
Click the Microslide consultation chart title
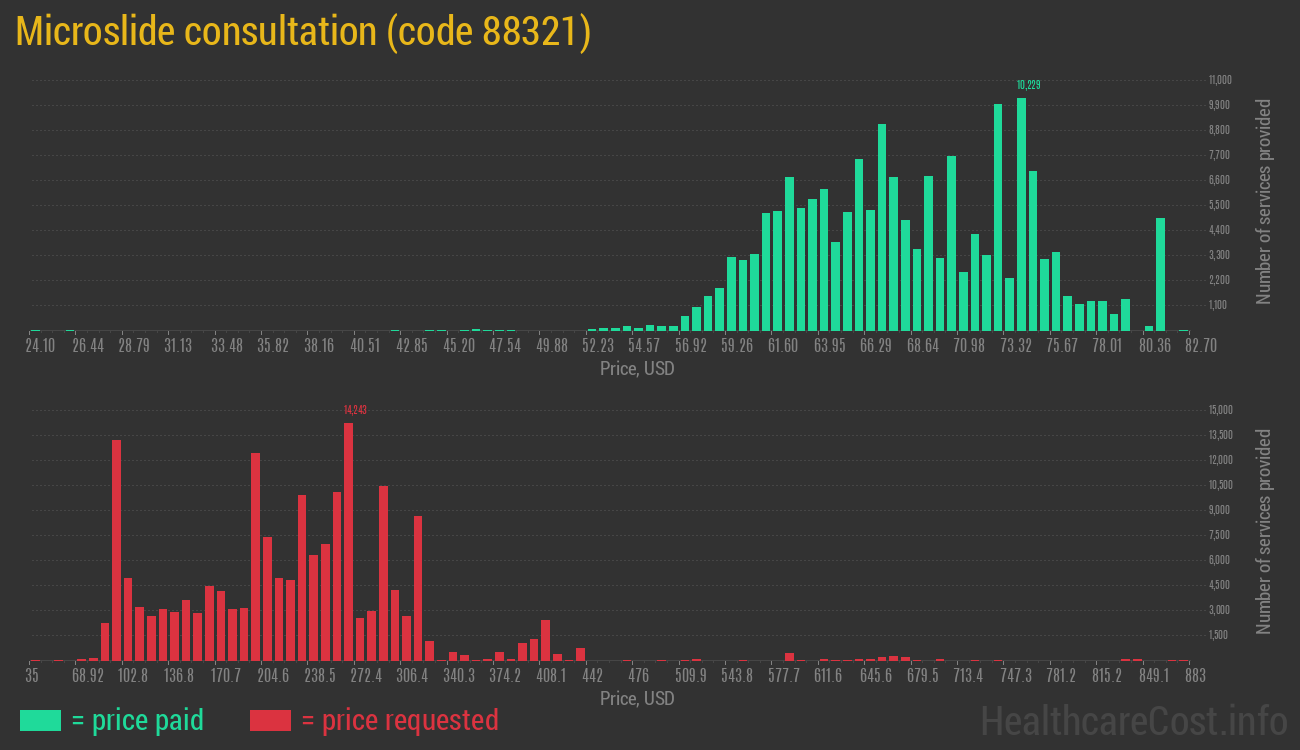pyautogui.click(x=303, y=32)
